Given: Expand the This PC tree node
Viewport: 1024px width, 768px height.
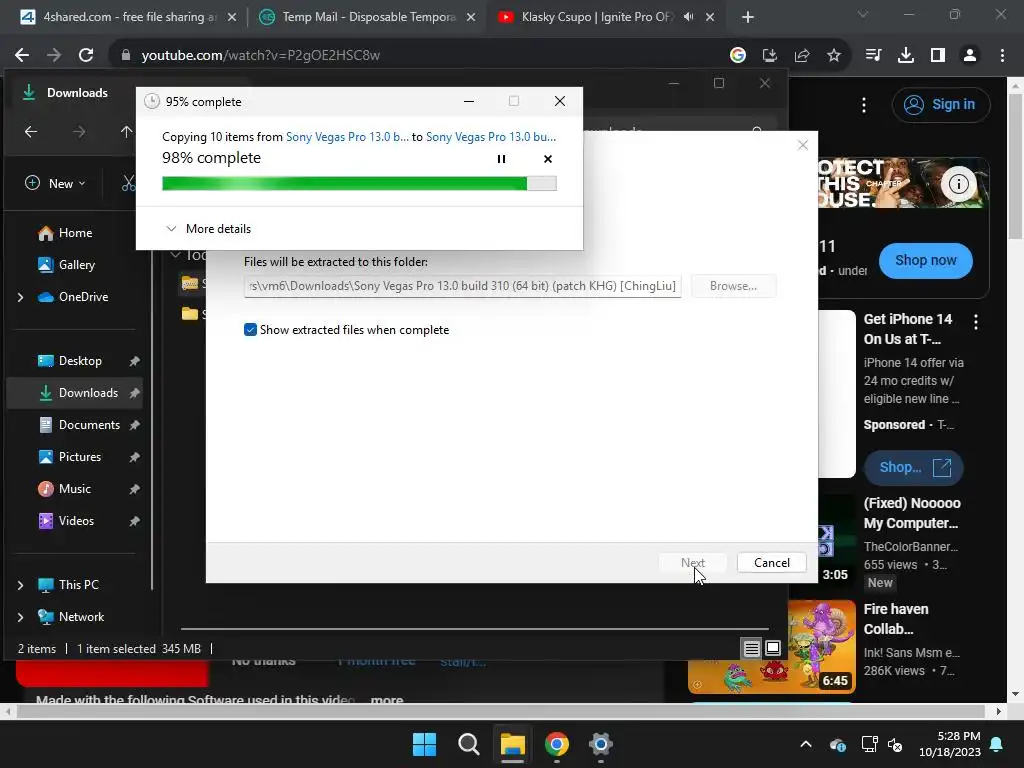Looking at the screenshot, I should (x=20, y=585).
